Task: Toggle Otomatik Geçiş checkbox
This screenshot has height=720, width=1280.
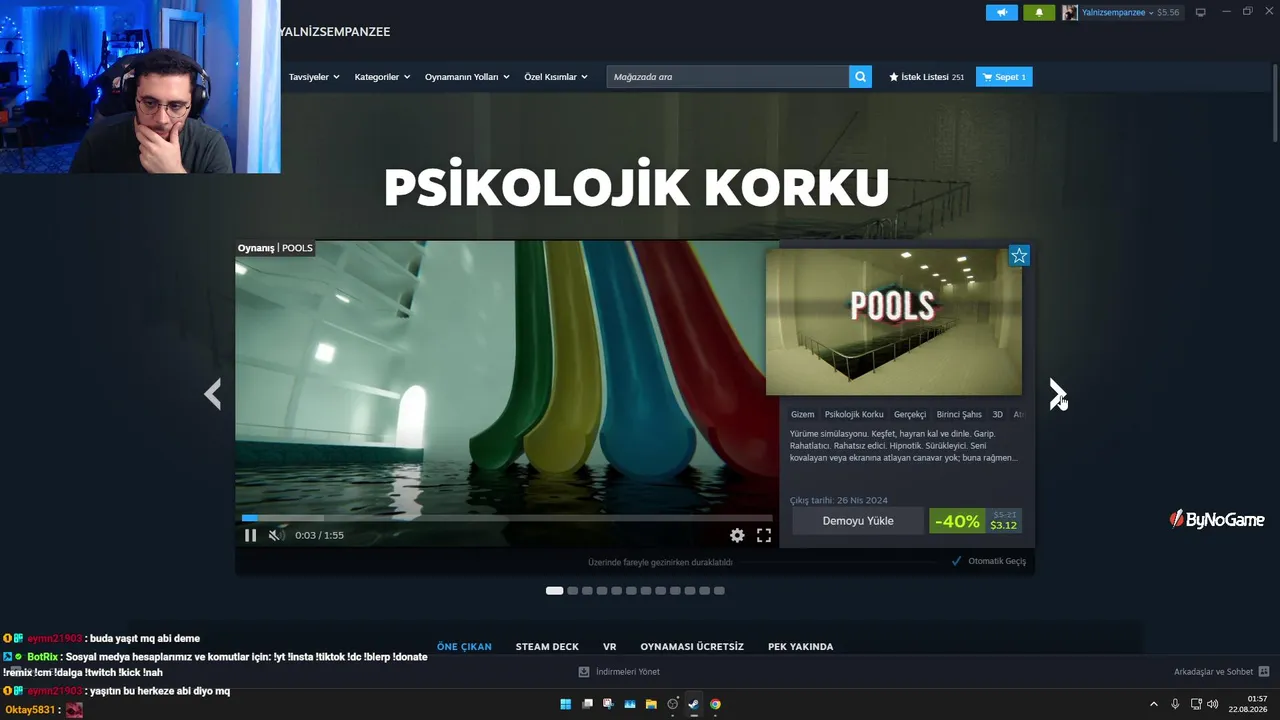Action: coord(957,561)
